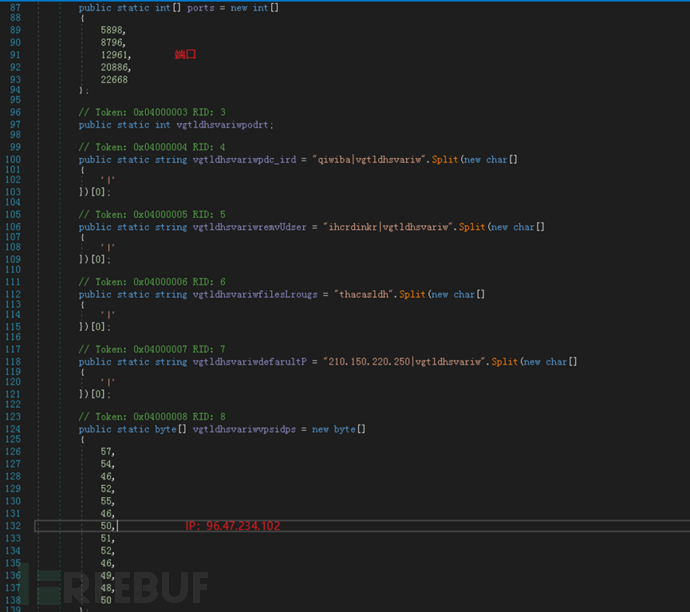
Task: Click the red IP: 96.47.234.102 annotation
Action: 232,525
